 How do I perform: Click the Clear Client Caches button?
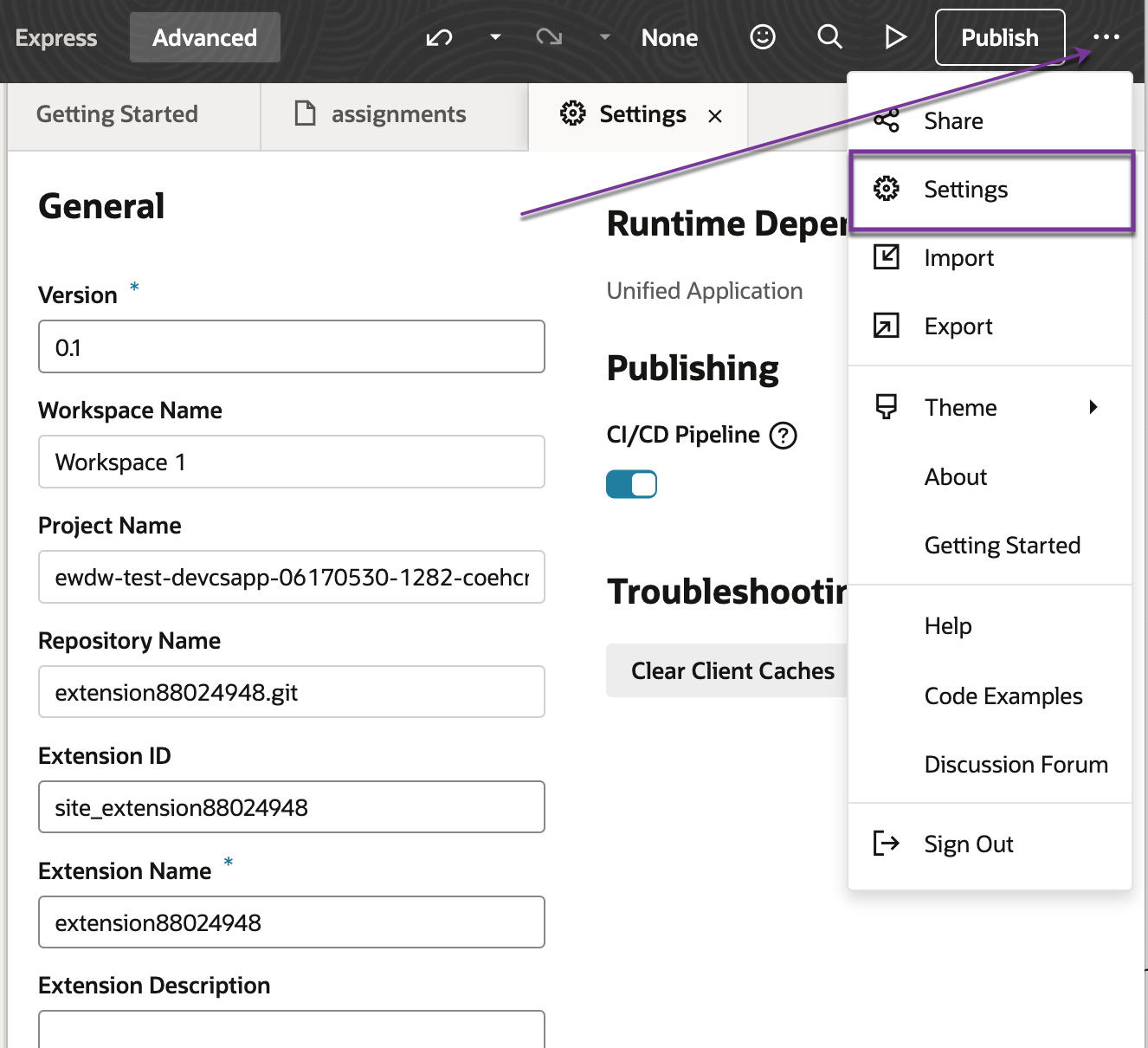(732, 671)
